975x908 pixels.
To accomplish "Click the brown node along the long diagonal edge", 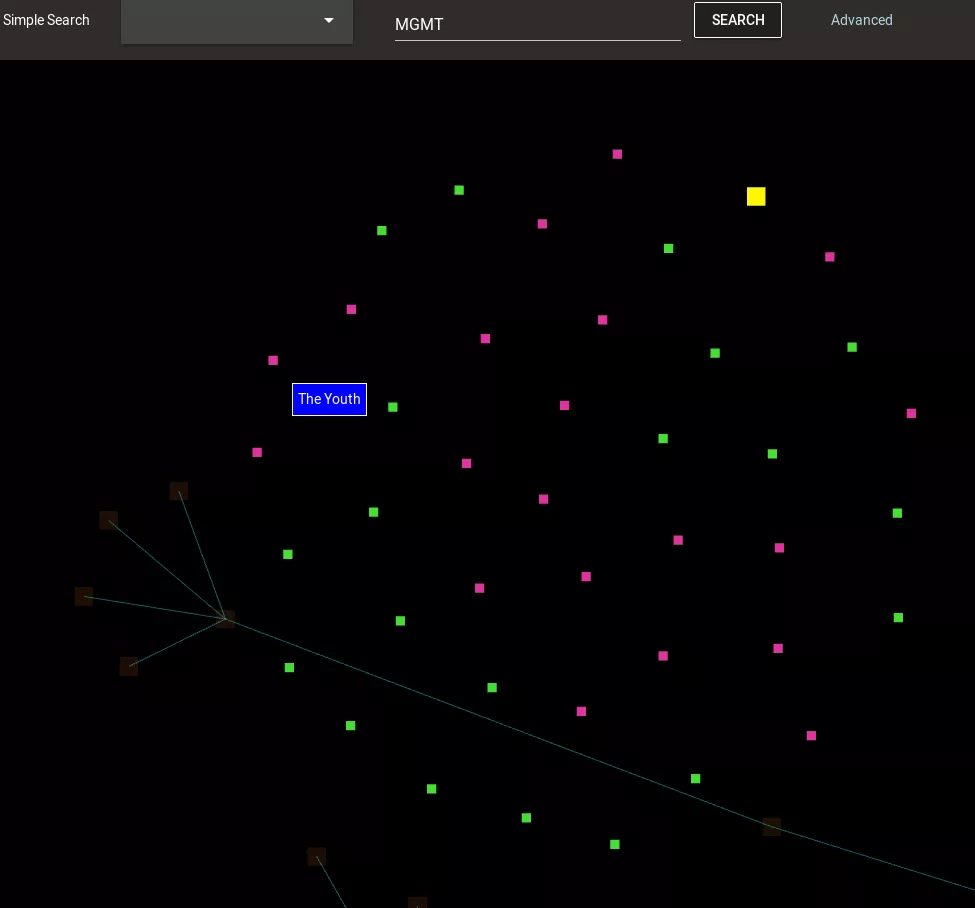I will coord(772,827).
